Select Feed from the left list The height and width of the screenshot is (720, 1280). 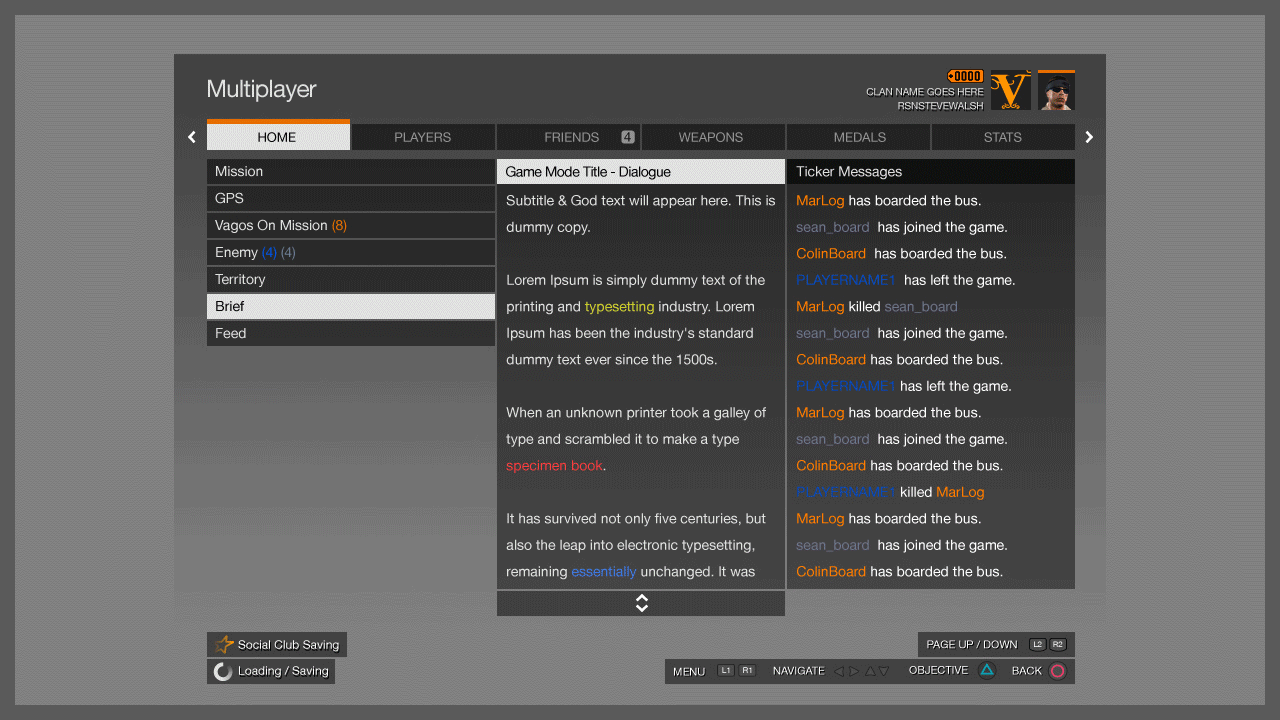tap(350, 334)
